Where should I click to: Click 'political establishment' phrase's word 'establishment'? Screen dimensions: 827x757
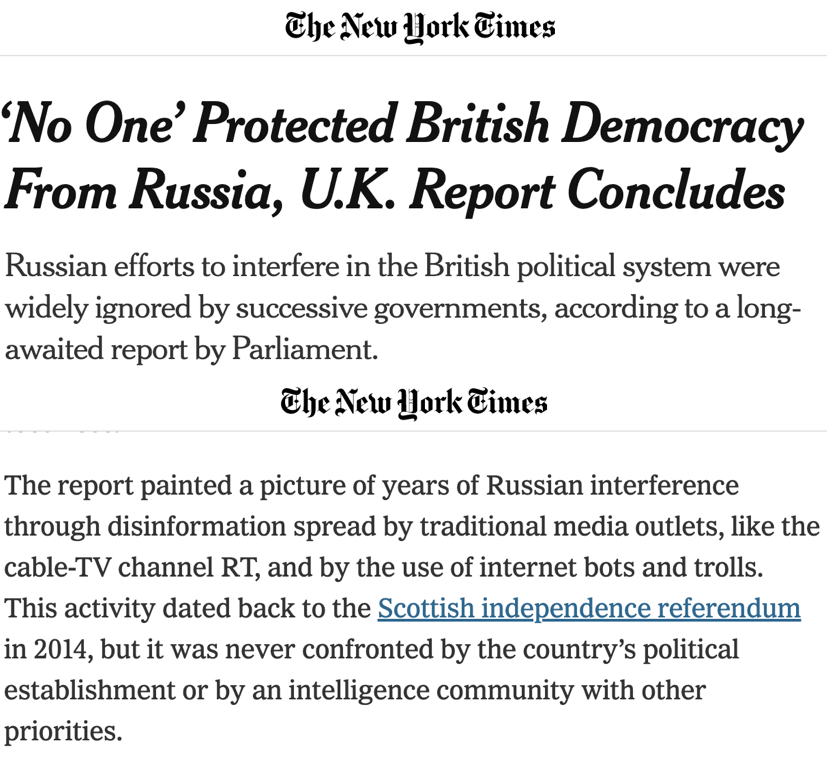coord(89,690)
